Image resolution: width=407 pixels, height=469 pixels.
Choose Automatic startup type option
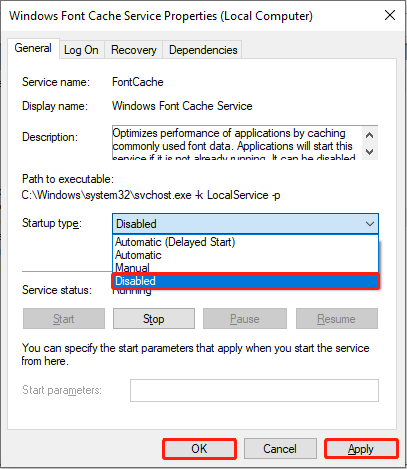pos(245,255)
